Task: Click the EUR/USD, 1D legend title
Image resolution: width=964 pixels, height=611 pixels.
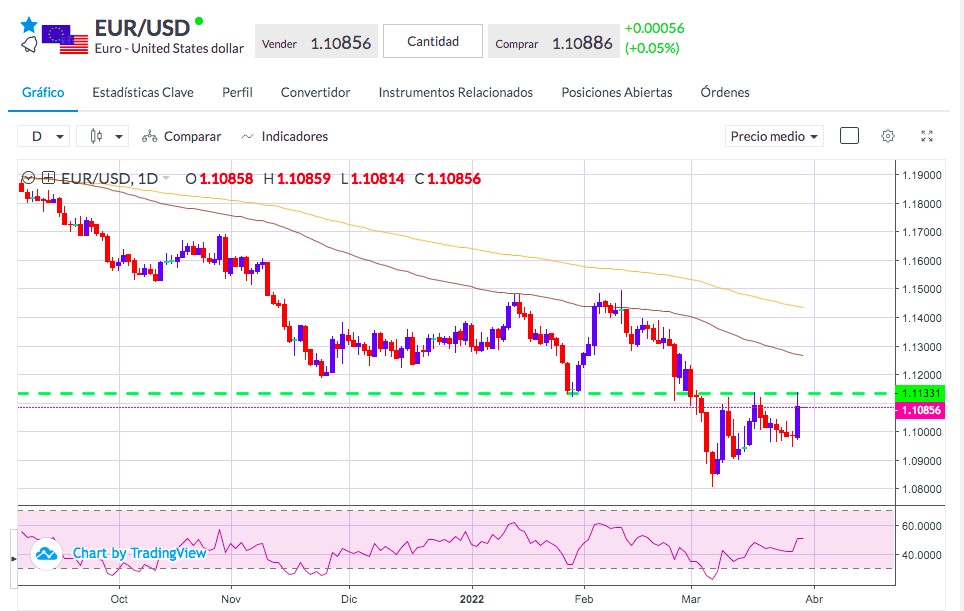Action: 109,178
